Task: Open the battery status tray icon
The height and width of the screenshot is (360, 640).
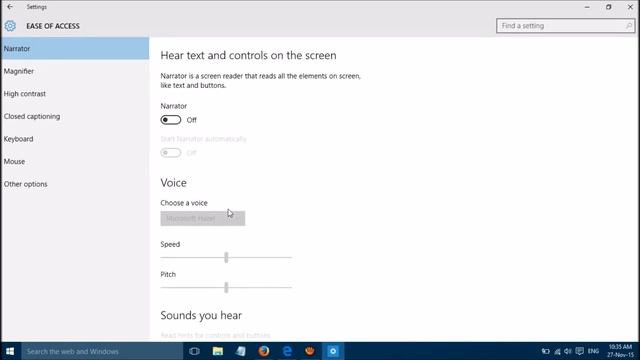Action: click(546, 351)
